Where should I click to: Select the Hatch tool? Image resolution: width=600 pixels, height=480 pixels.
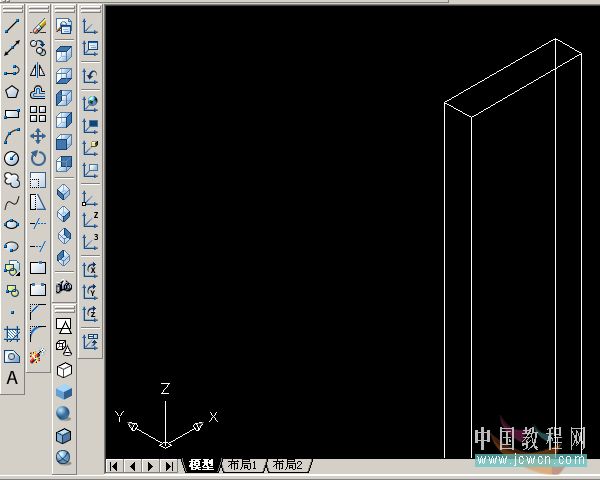12,335
